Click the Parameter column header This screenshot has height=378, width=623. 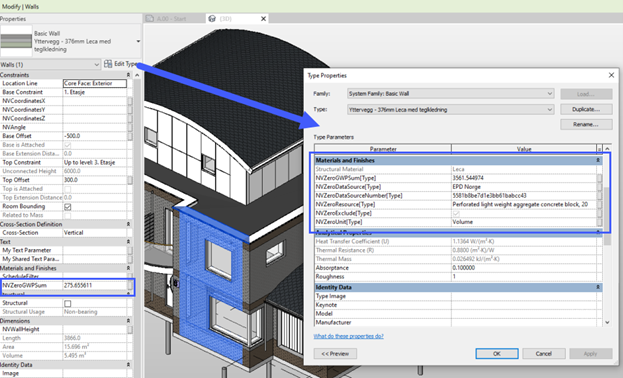pos(383,149)
